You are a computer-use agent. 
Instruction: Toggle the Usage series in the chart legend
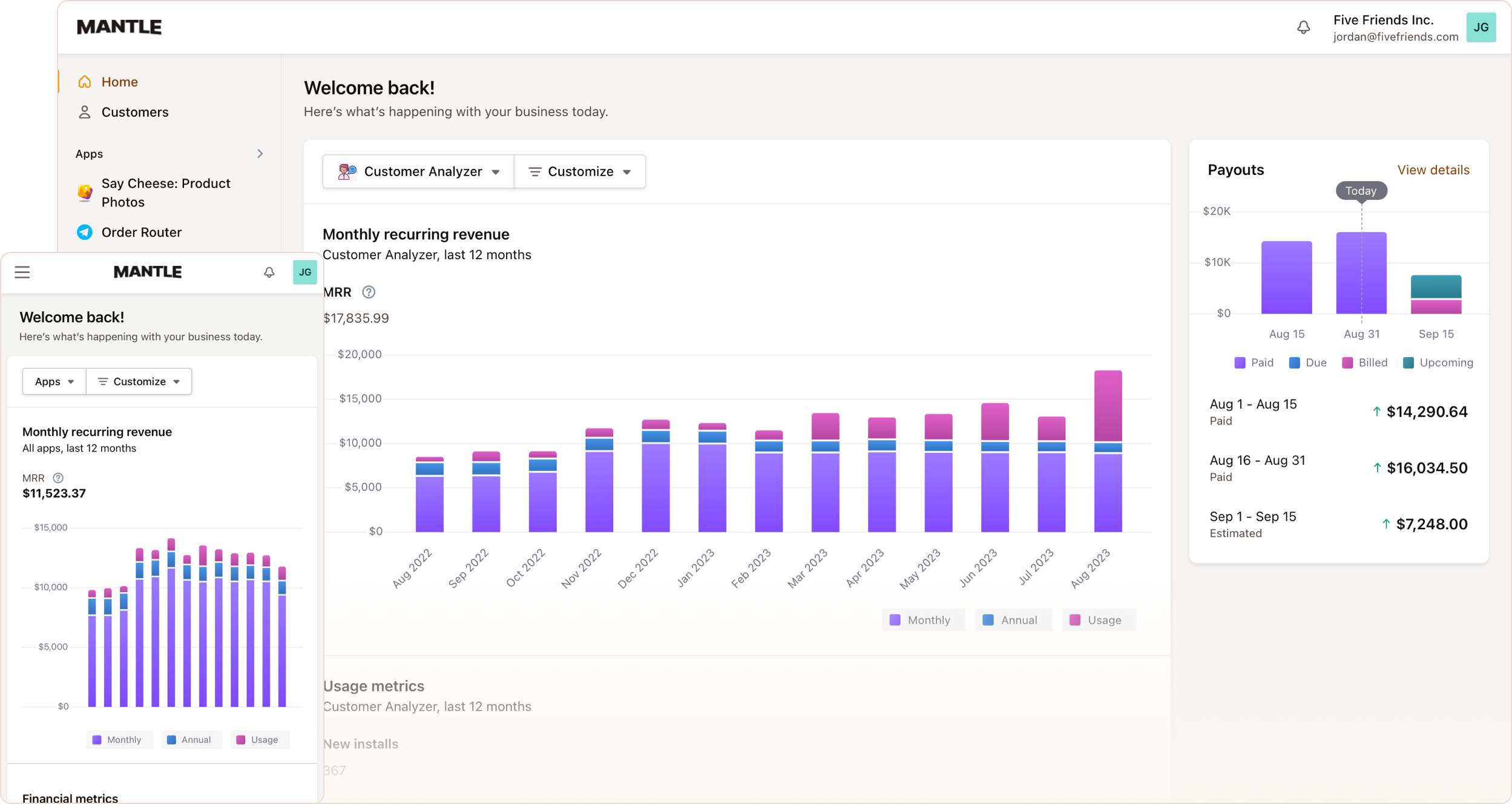[x=1098, y=619]
